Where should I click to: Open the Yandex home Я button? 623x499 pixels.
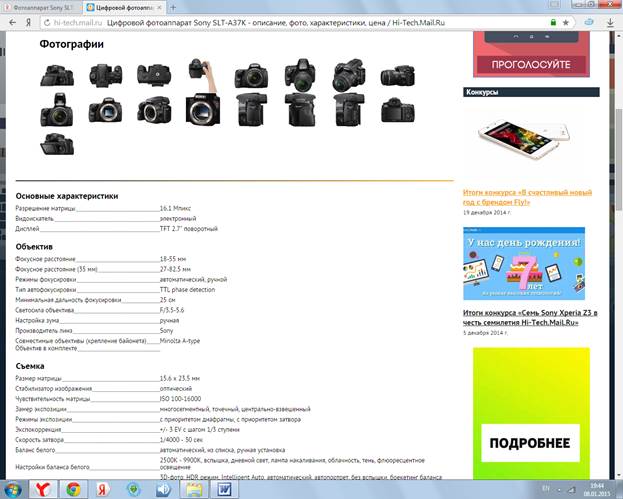click(x=28, y=23)
